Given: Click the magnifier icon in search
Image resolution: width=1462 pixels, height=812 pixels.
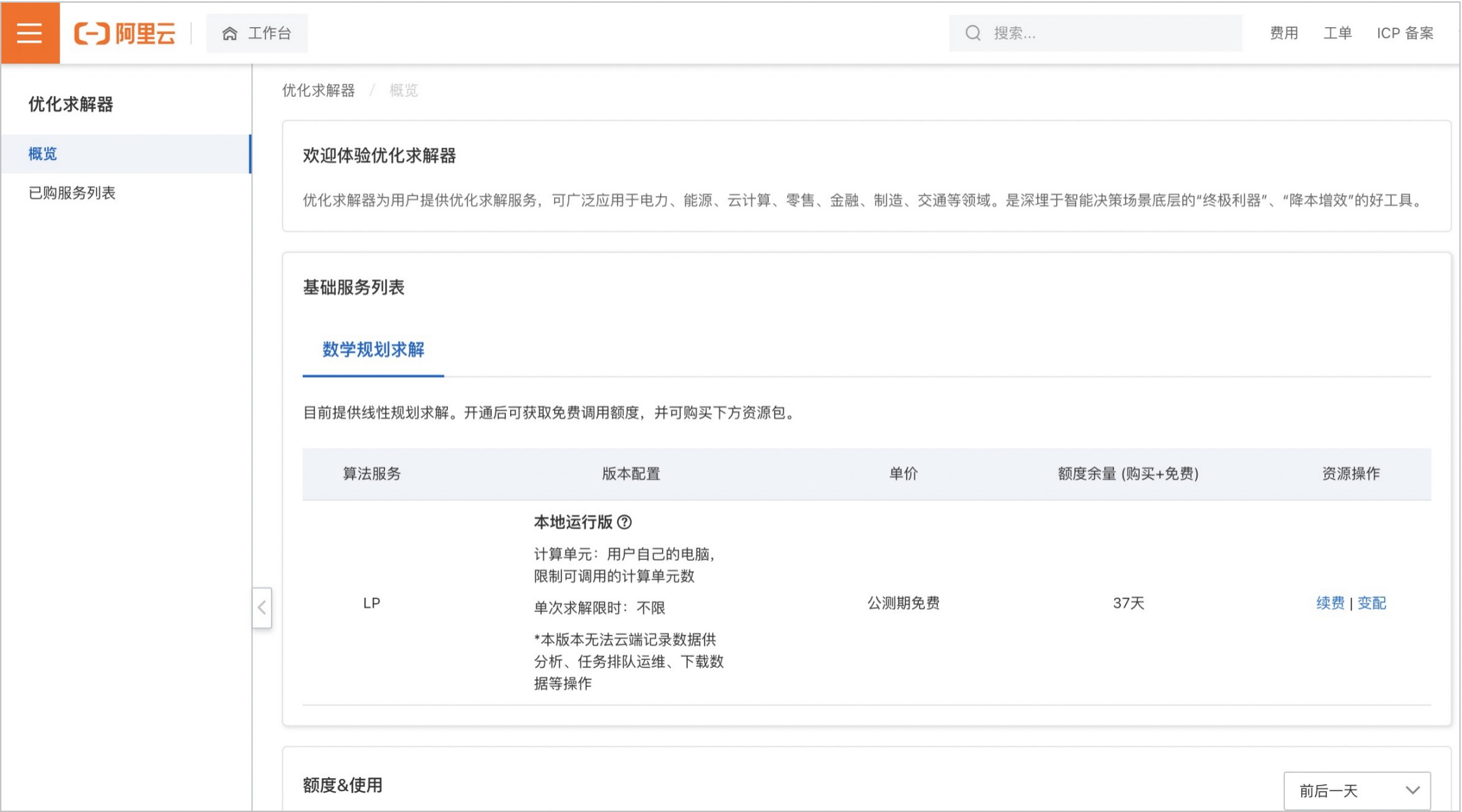Looking at the screenshot, I should 973,33.
